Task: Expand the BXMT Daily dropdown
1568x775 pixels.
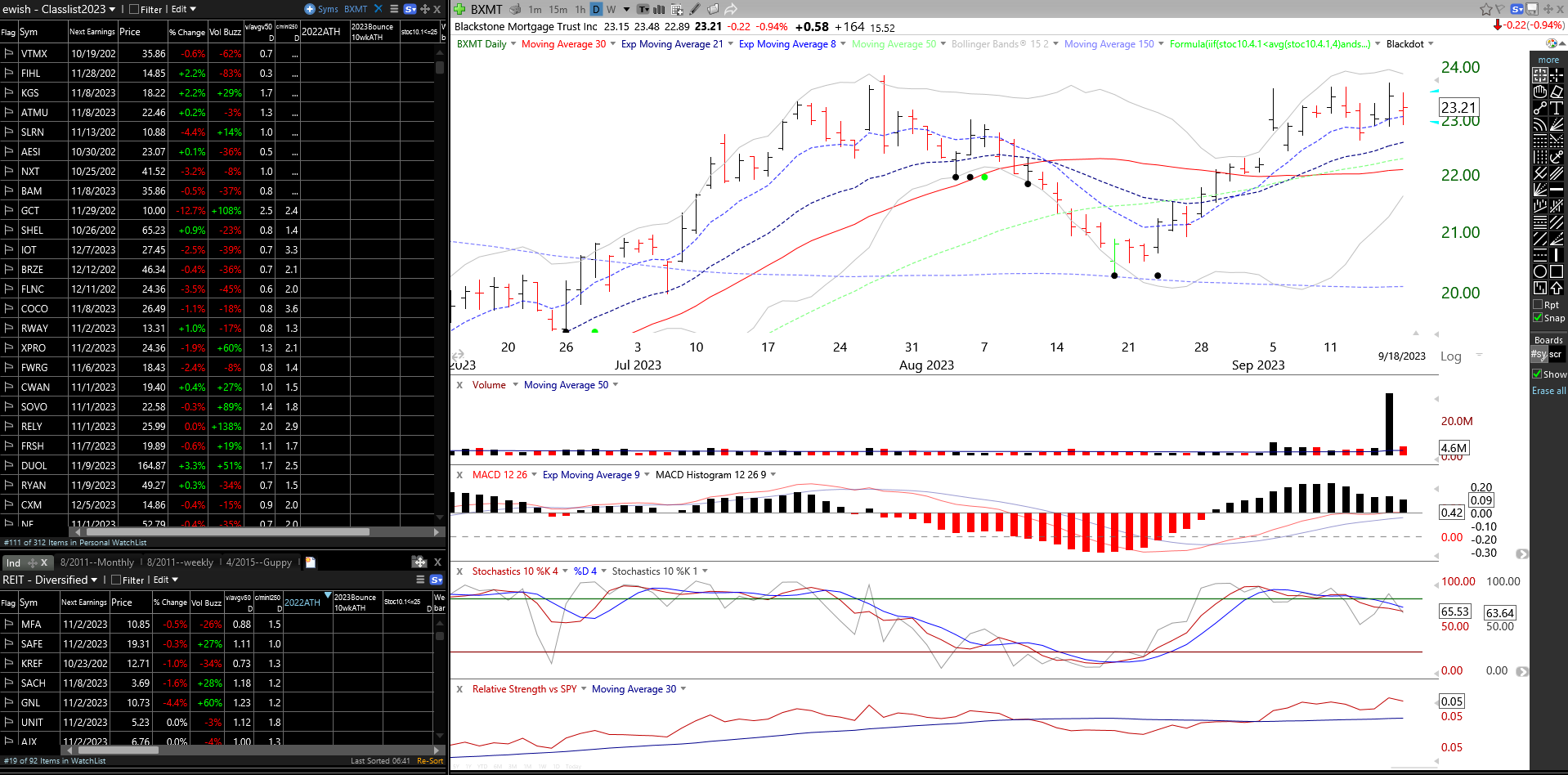Action: coord(513,44)
